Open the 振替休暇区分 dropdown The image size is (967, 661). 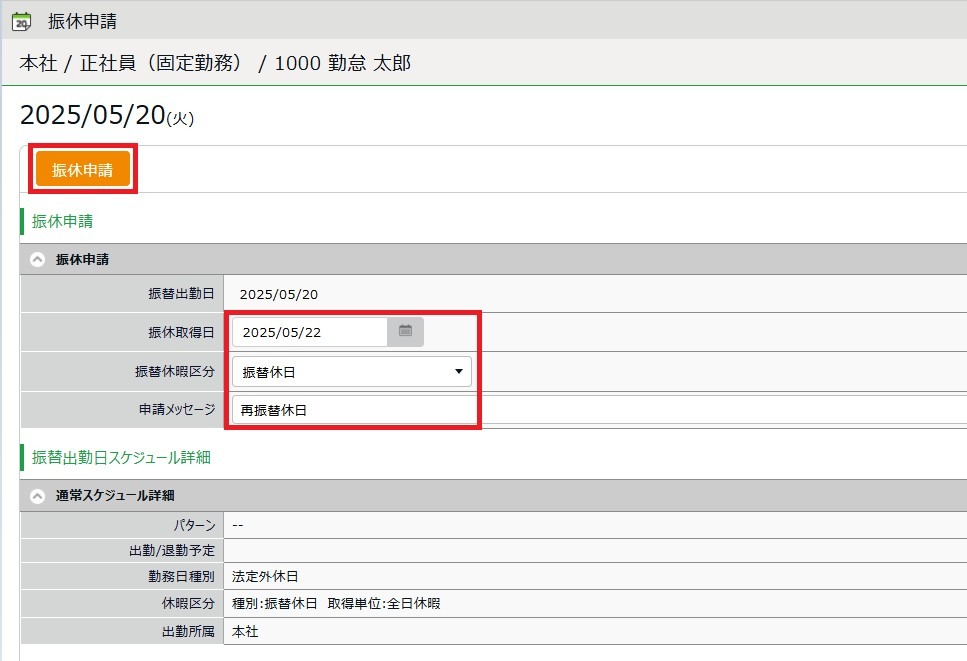point(352,372)
